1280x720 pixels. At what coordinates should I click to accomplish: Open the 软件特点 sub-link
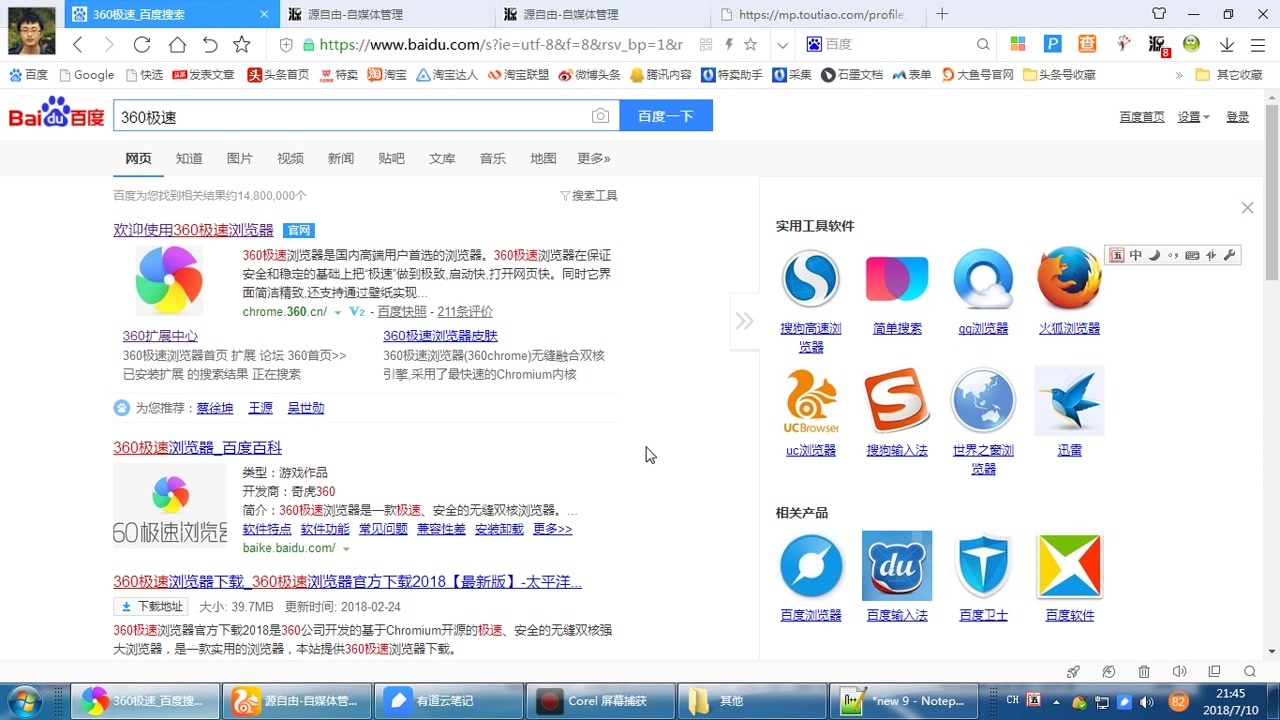pos(267,529)
